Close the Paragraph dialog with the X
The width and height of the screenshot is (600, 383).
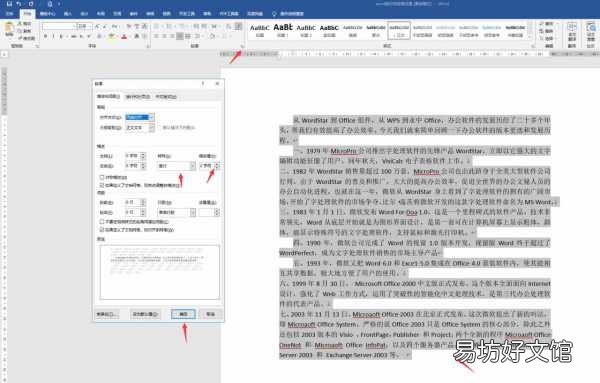[x=217, y=83]
